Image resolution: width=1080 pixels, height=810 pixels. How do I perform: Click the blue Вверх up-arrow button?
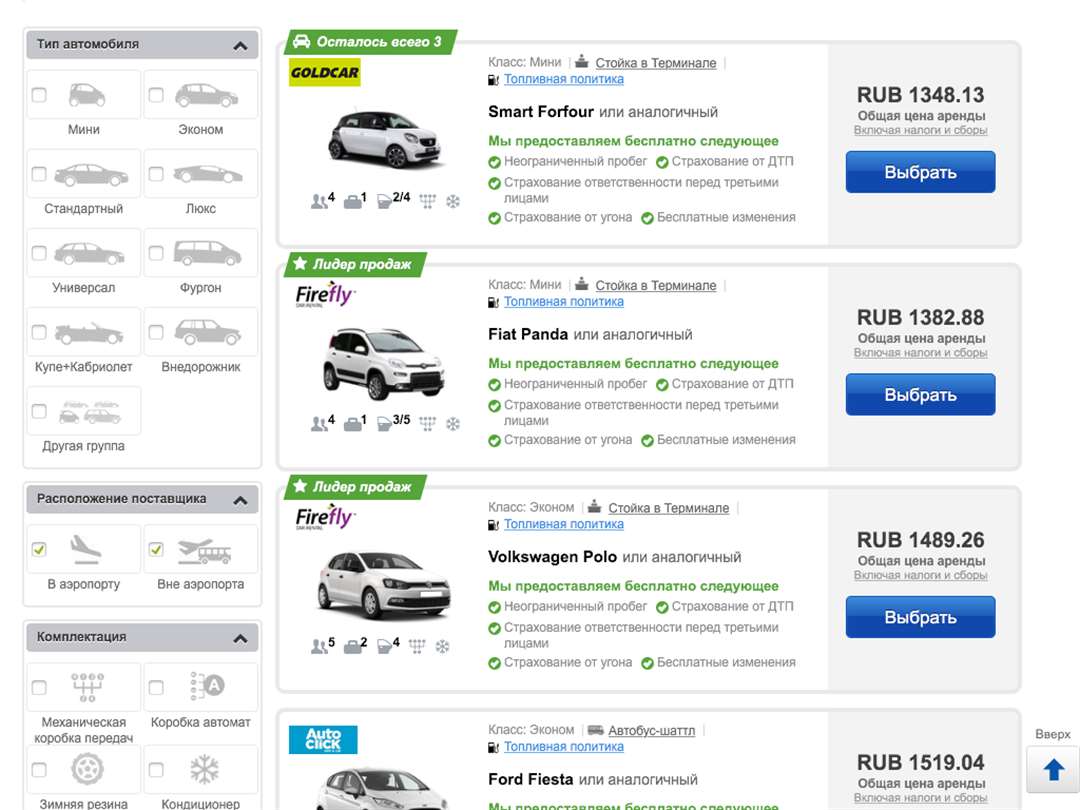coord(1053,769)
